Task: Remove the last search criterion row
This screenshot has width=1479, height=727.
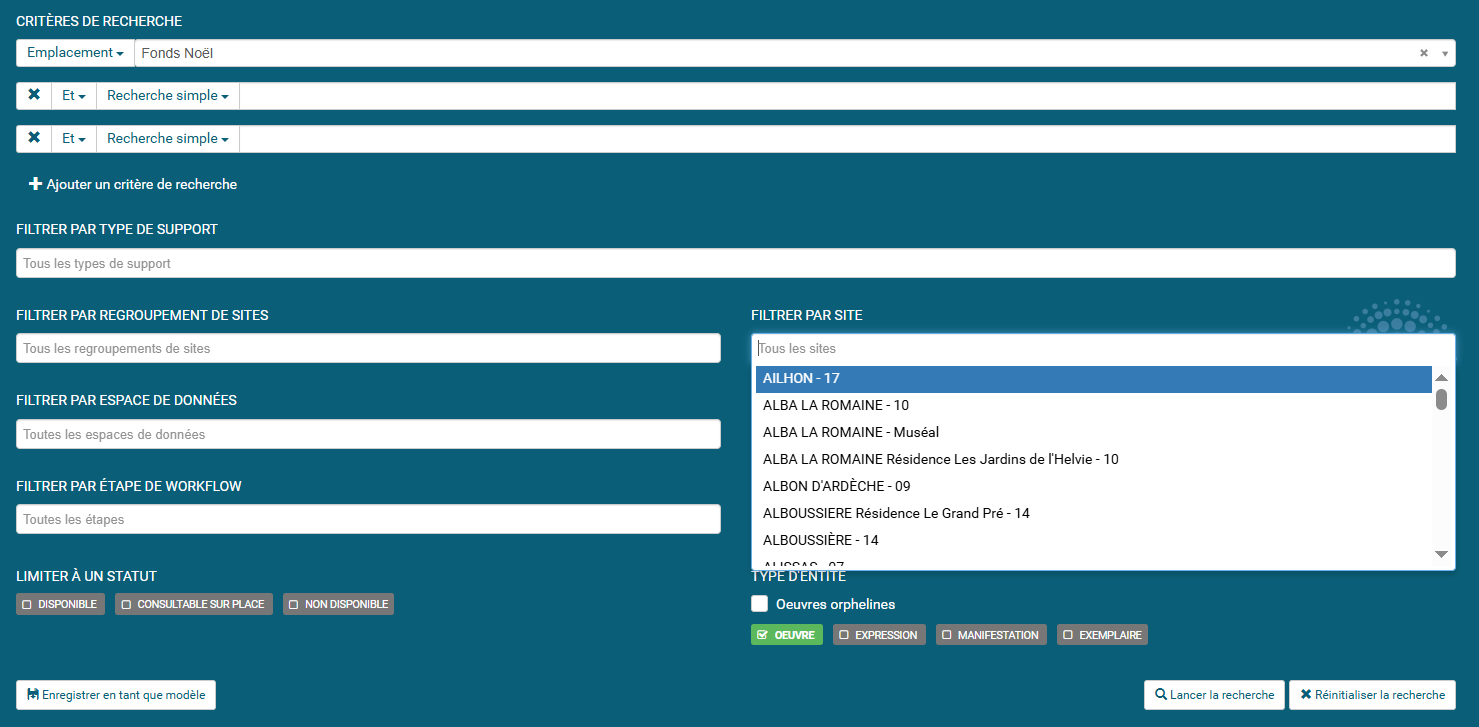Action: (x=34, y=139)
